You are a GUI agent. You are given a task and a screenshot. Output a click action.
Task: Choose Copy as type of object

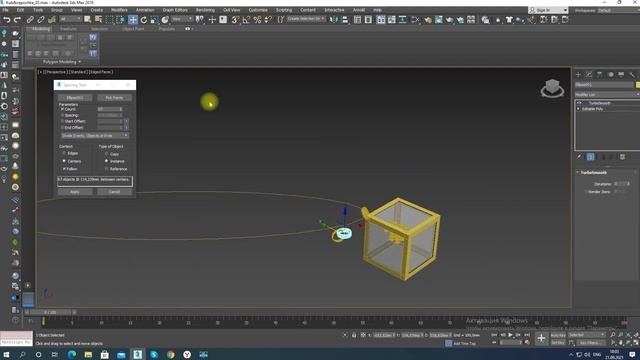[x=107, y=154]
